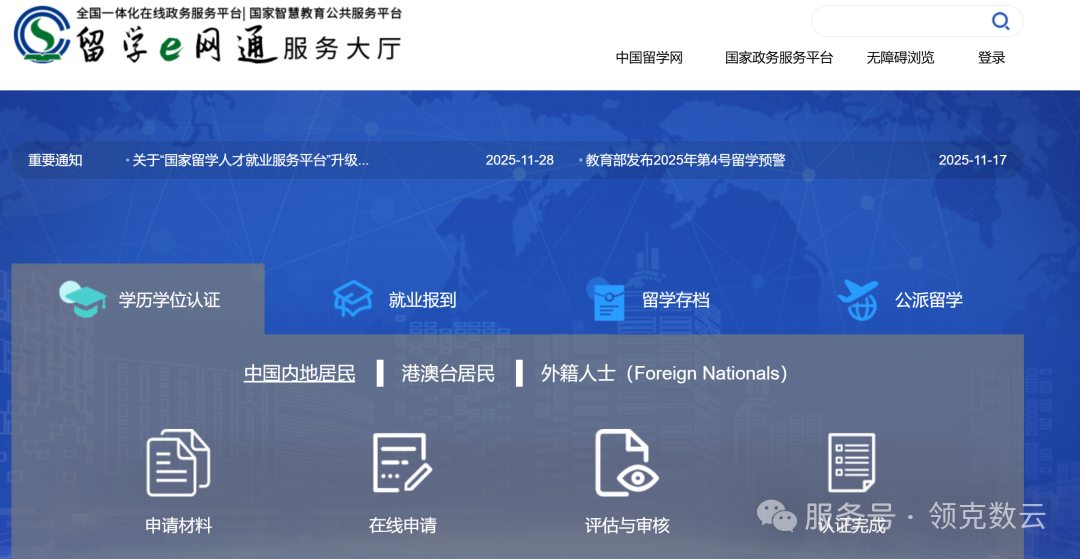Click the 全国一体化在线政务服务平台 header text
1080x559 pixels.
coord(160,13)
